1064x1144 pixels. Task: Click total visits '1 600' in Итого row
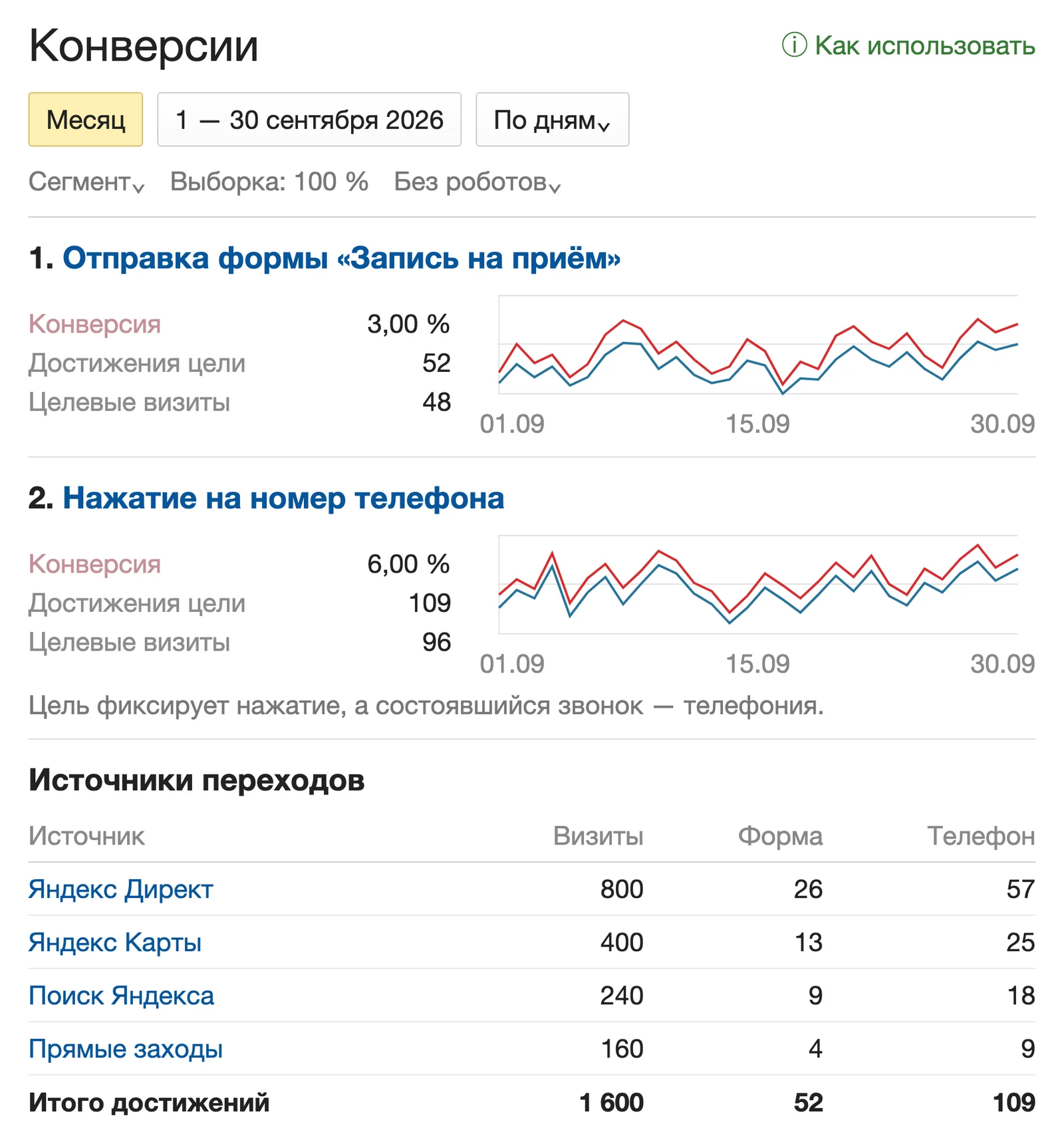[x=612, y=1103]
